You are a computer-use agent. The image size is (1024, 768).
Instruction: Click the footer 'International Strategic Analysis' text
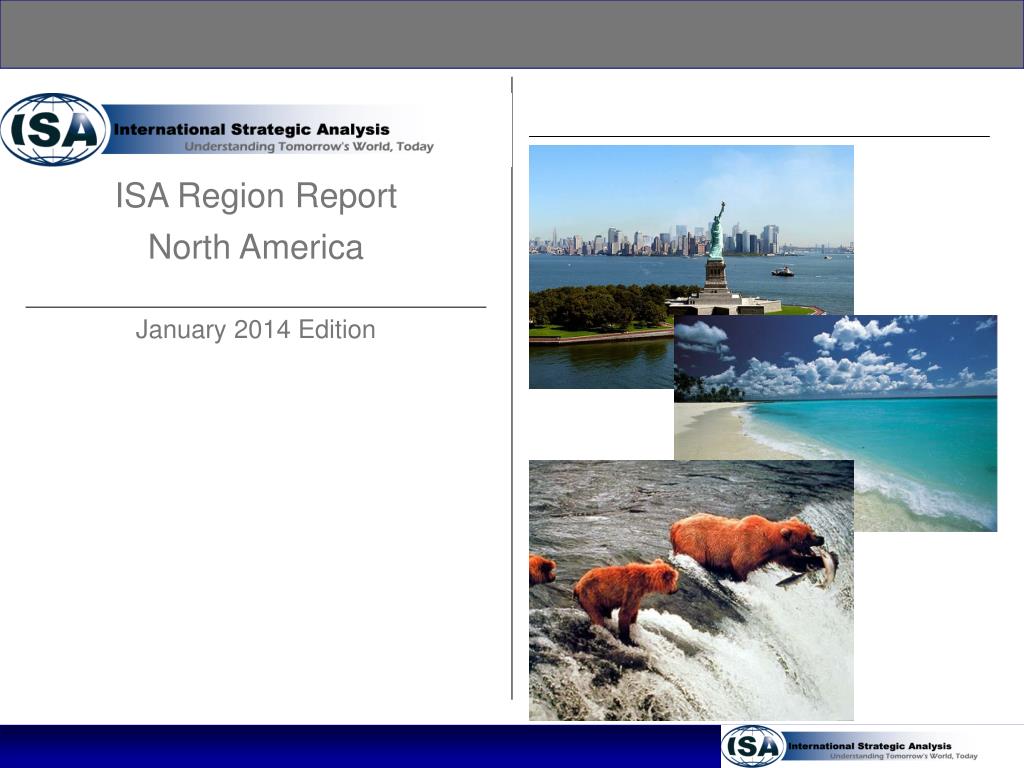pyautogui.click(x=870, y=746)
